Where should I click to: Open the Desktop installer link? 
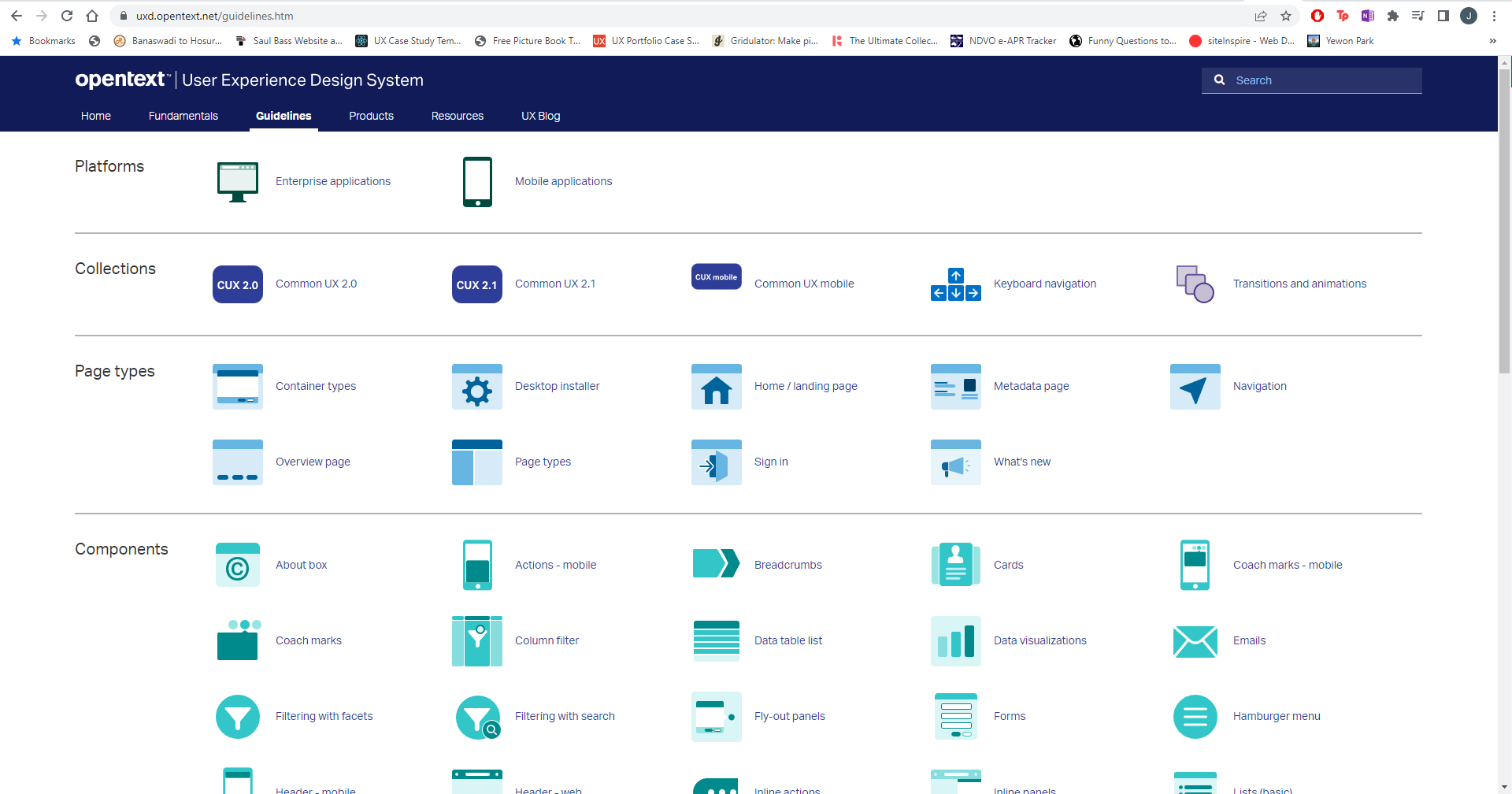pyautogui.click(x=557, y=386)
